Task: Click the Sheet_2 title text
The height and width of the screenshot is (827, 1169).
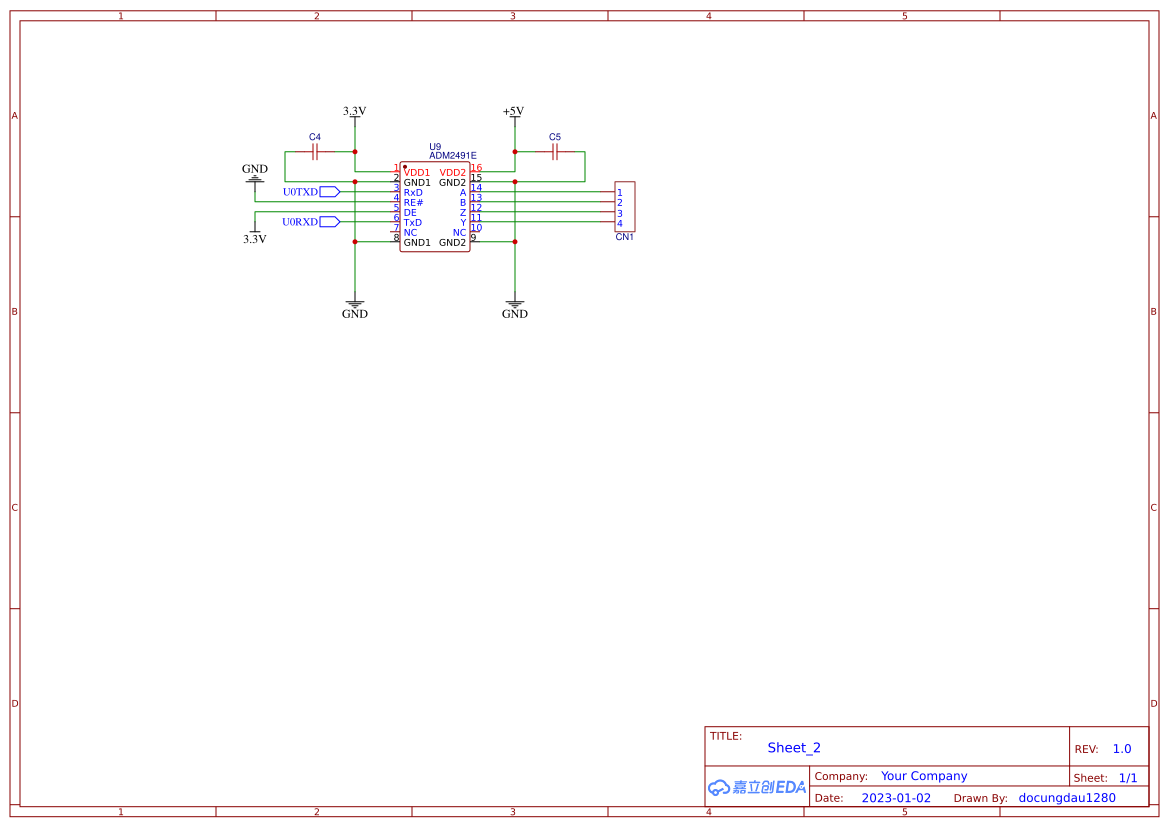Action: tap(793, 747)
